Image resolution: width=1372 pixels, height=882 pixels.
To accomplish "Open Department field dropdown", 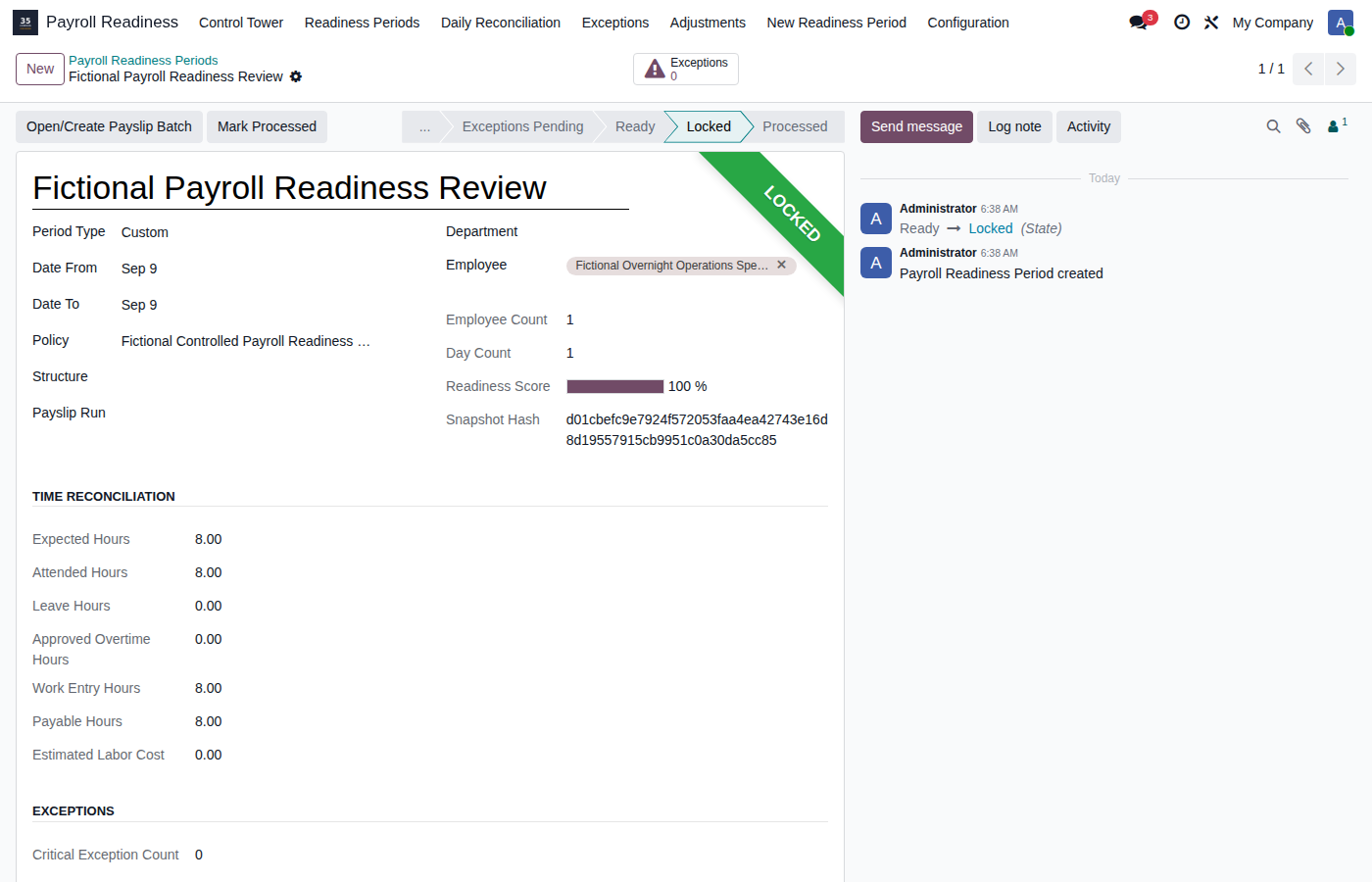I will pyautogui.click(x=697, y=232).
